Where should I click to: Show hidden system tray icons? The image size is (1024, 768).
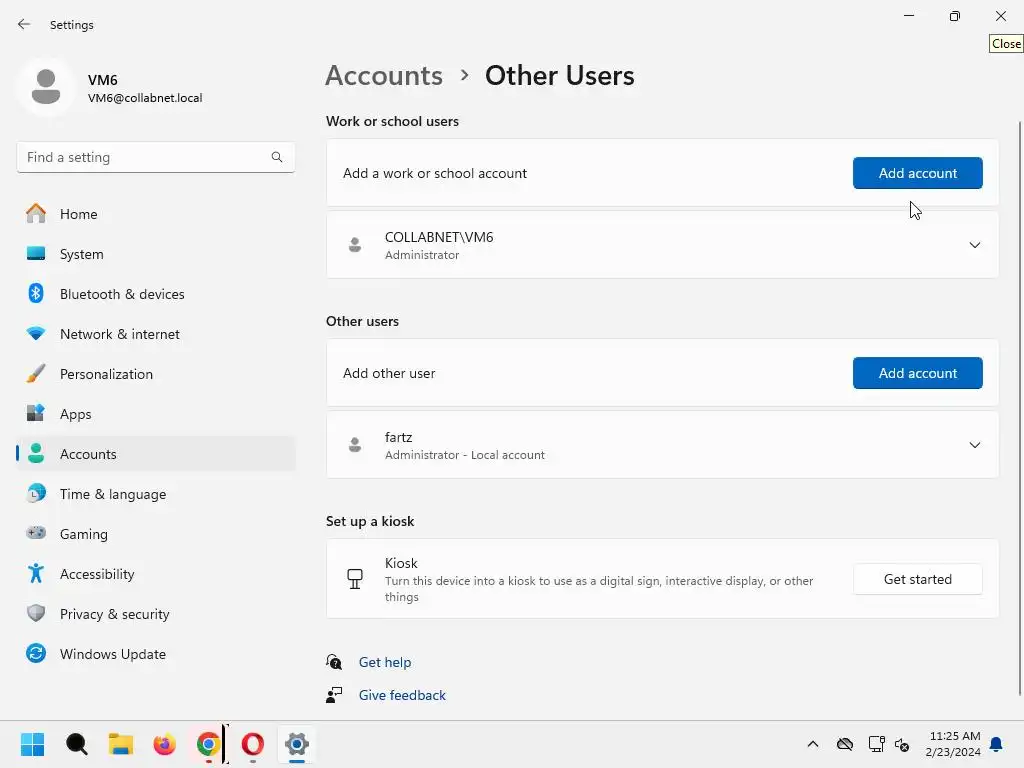813,744
